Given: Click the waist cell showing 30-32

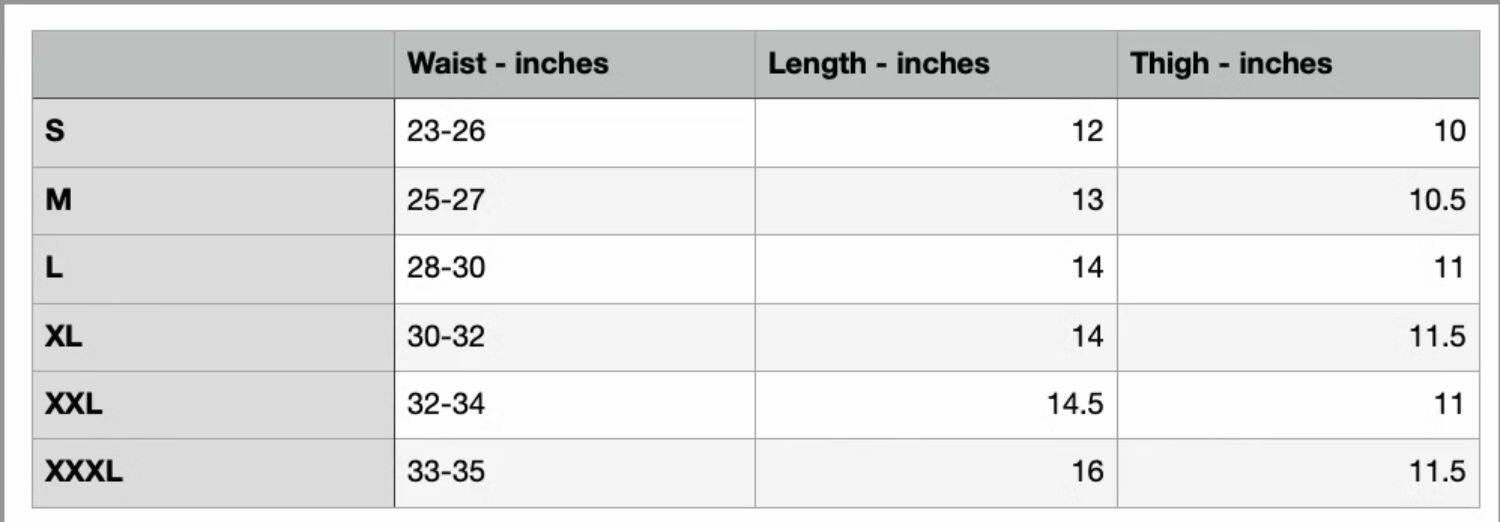Looking at the screenshot, I should (x=446, y=336).
